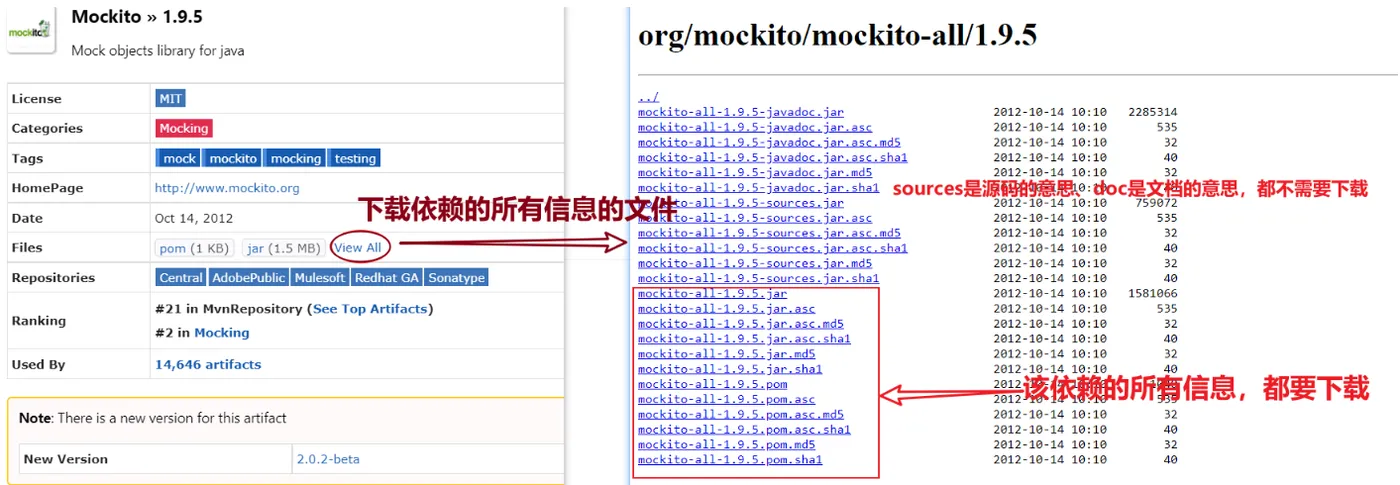Open the Central repository tag
Screen dimensions: 1400x485
pos(181,277)
